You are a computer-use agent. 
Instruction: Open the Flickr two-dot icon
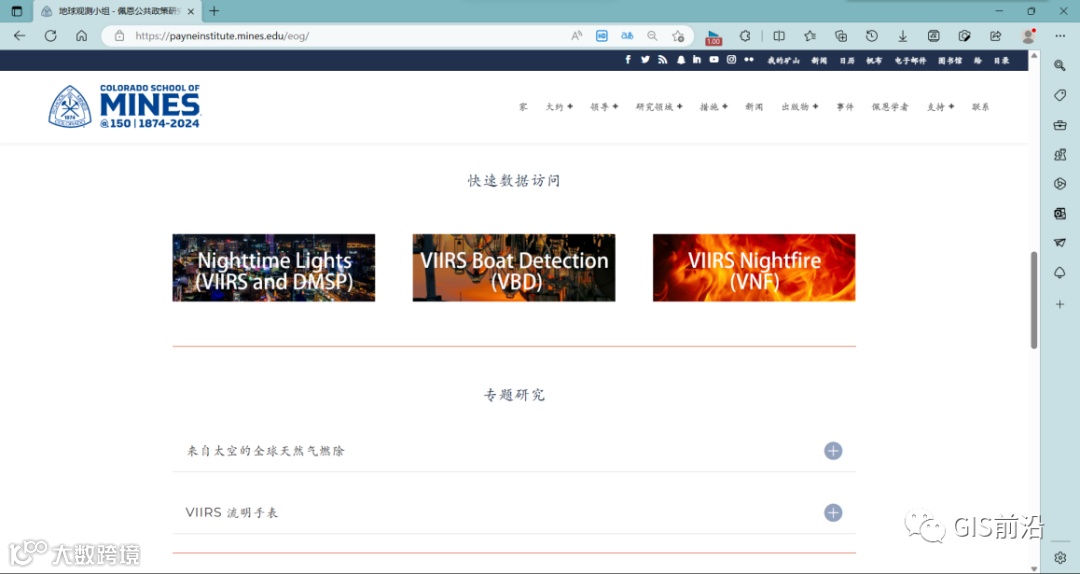pos(749,60)
